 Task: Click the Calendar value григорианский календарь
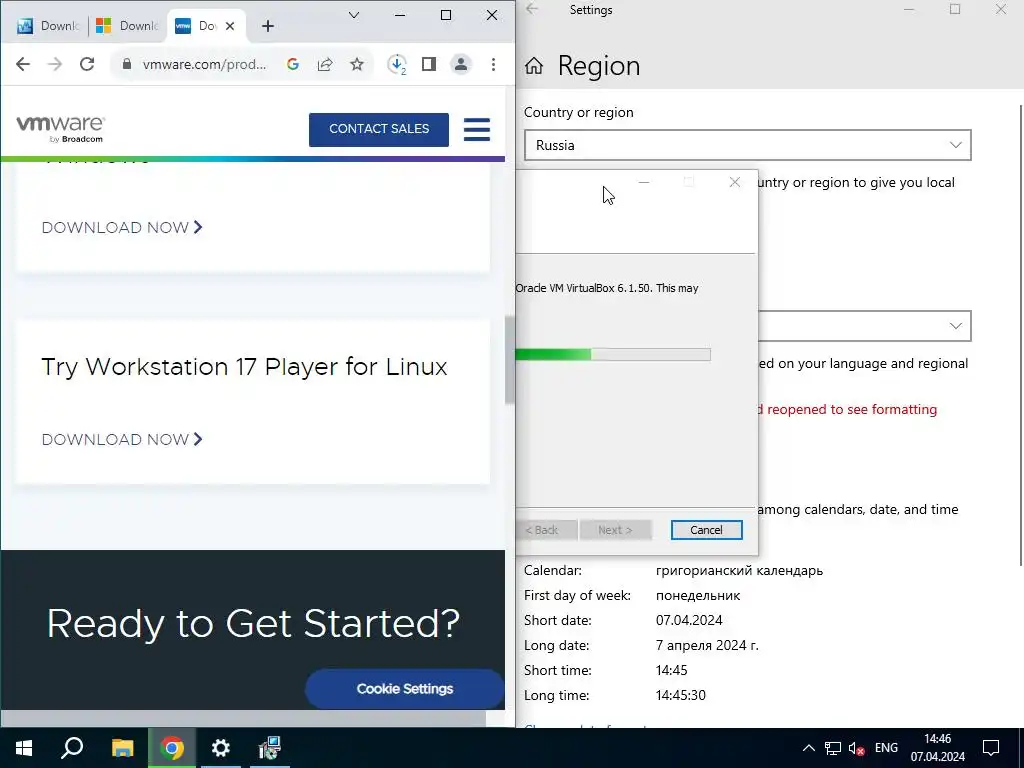739,571
